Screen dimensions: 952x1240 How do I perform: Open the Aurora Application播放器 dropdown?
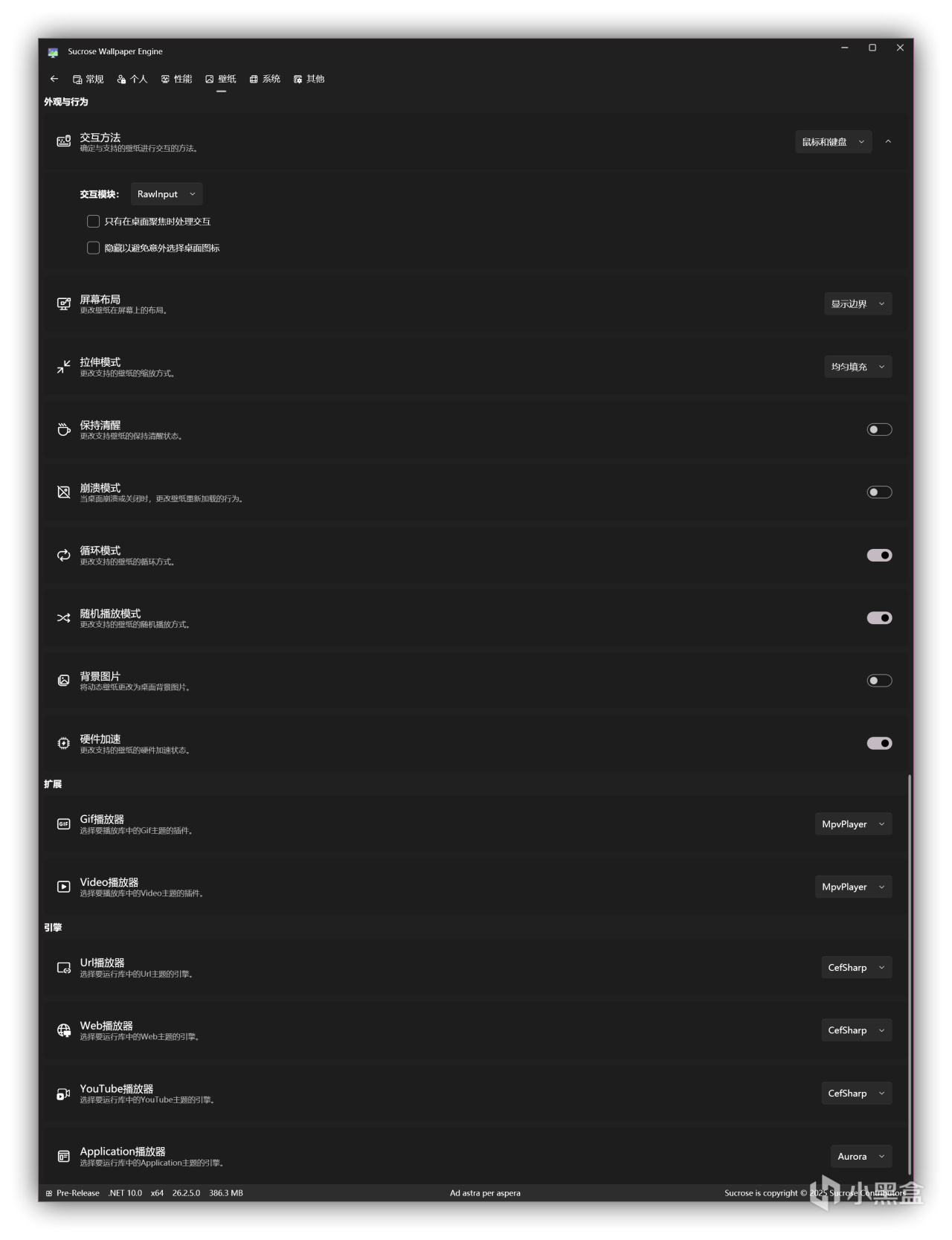861,1156
